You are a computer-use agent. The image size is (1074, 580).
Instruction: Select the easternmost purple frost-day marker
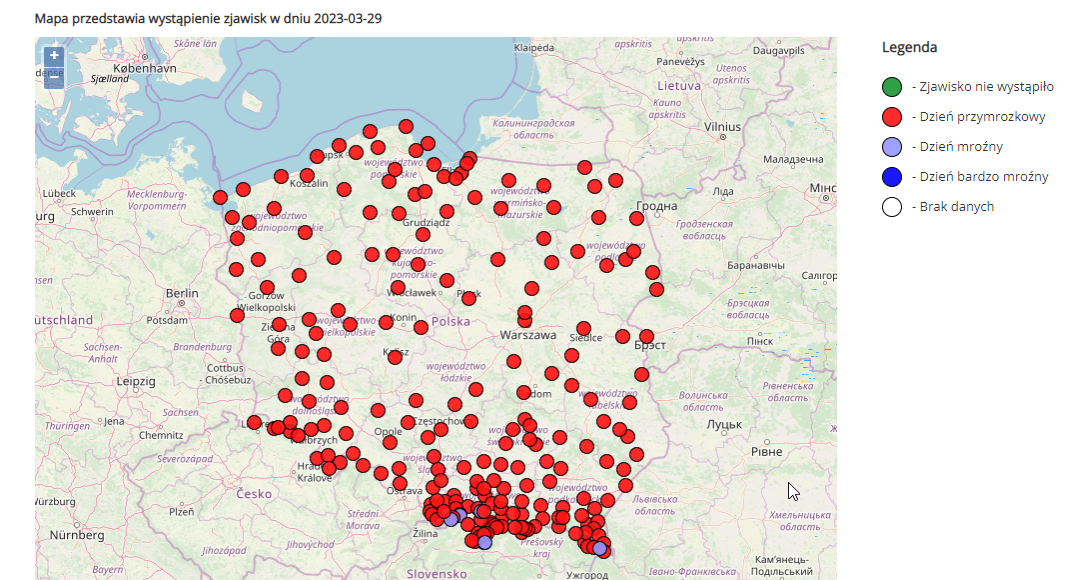tap(600, 548)
